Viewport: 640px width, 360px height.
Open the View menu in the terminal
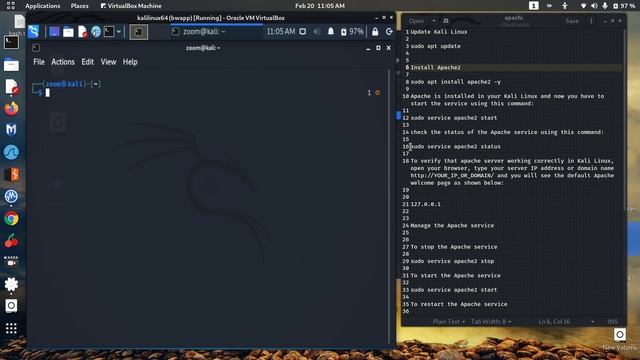click(x=108, y=62)
